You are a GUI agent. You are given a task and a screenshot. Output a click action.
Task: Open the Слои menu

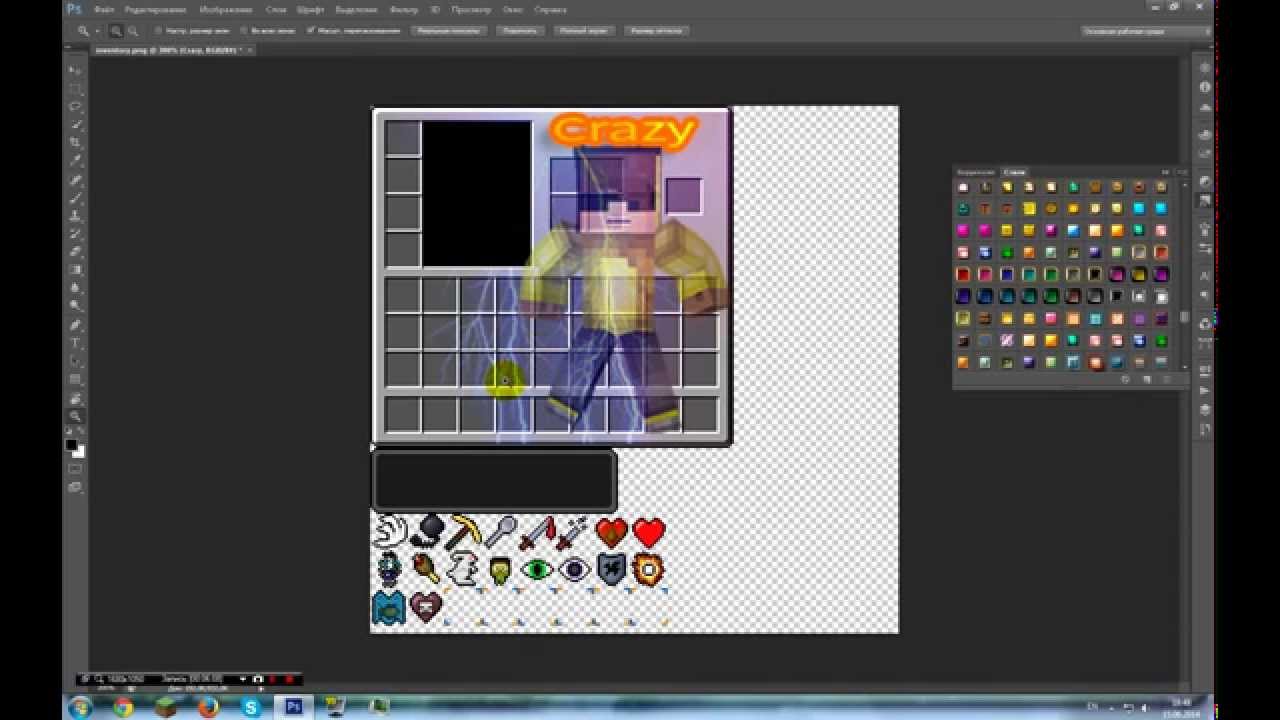(x=276, y=9)
